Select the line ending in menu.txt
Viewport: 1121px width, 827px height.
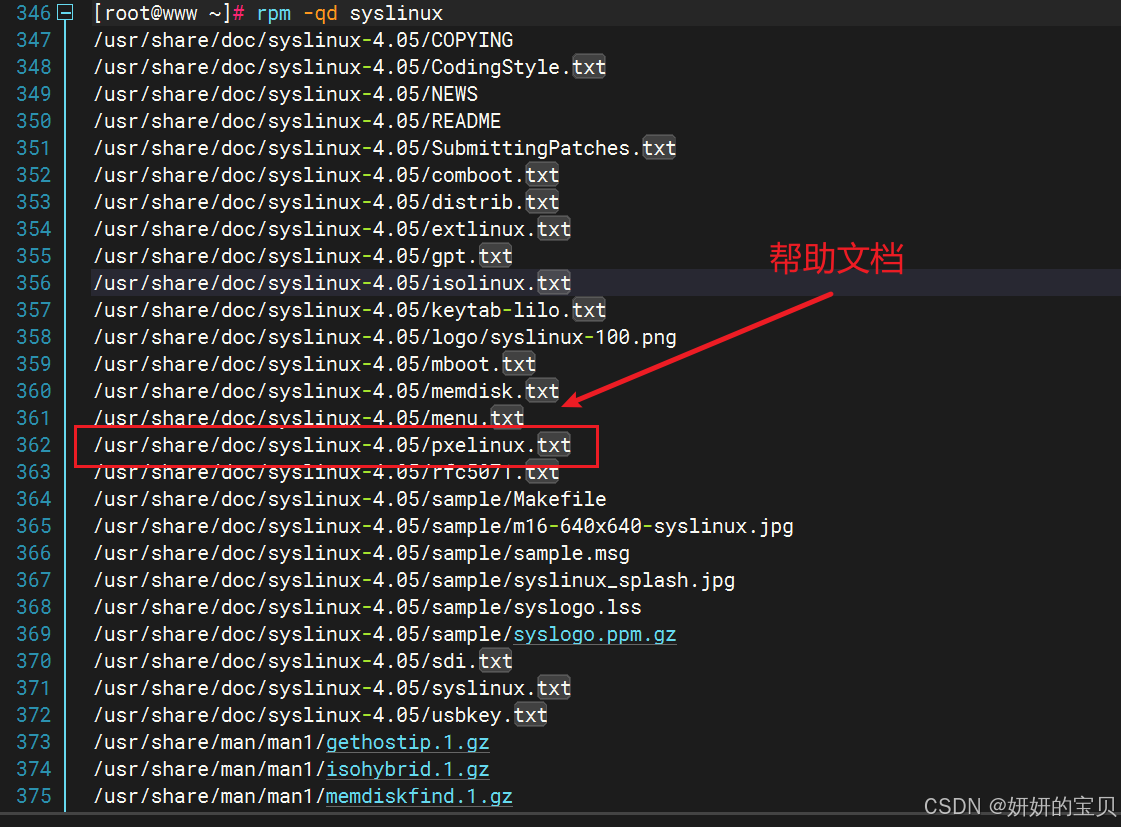pos(309,418)
